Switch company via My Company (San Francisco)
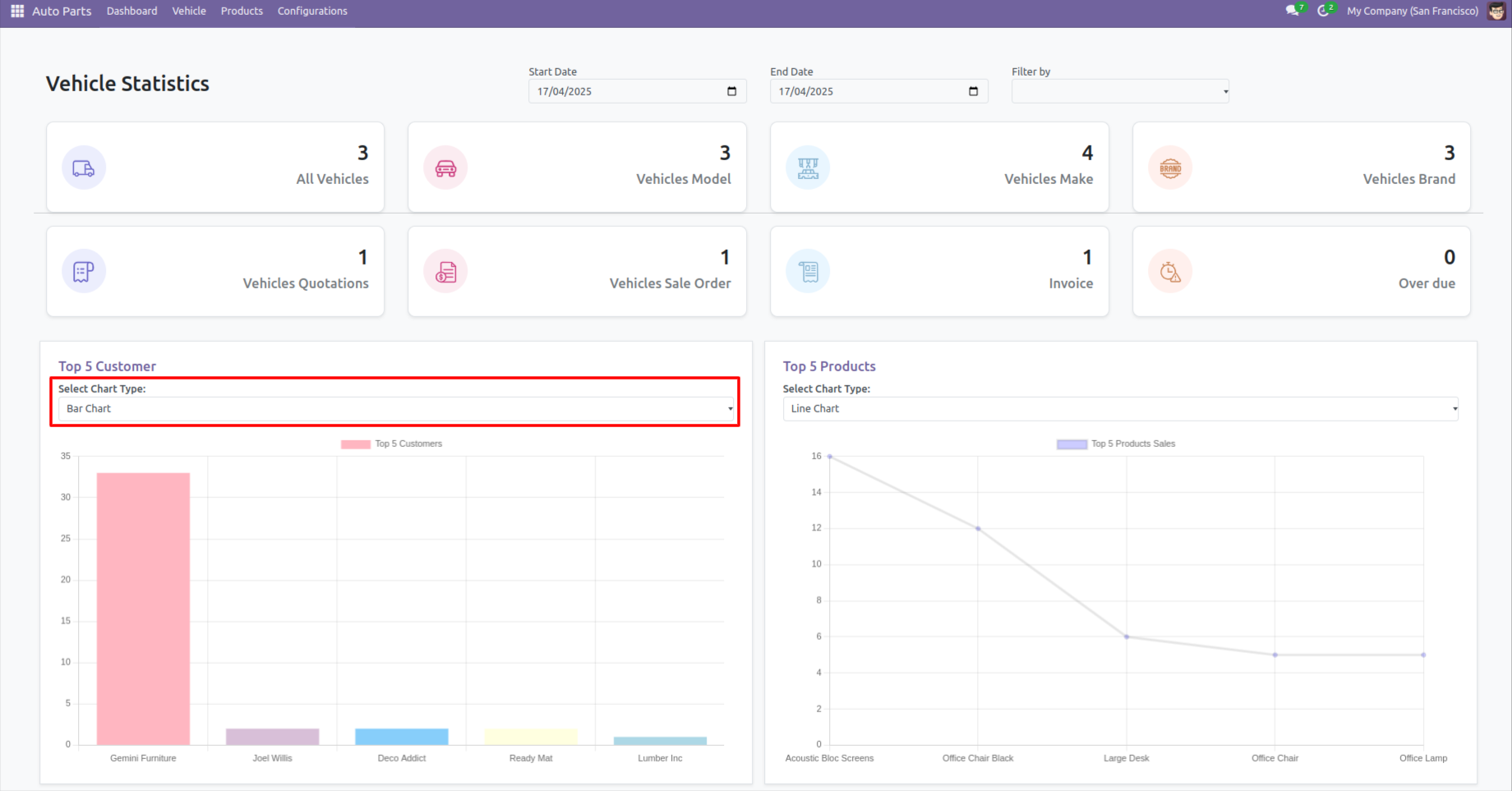Screen dimensions: 1512x791 tap(1413, 11)
